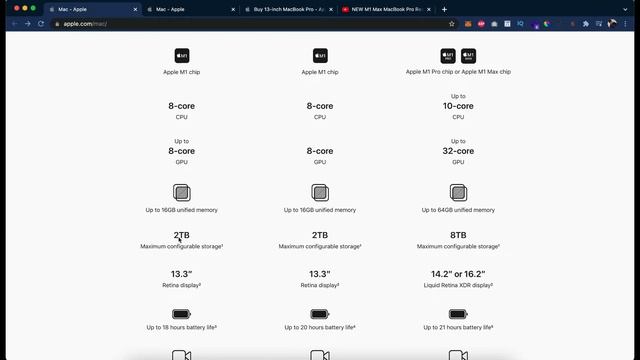The width and height of the screenshot is (640, 360).
Task: Click the '2TB' value in middle column
Action: click(320, 235)
